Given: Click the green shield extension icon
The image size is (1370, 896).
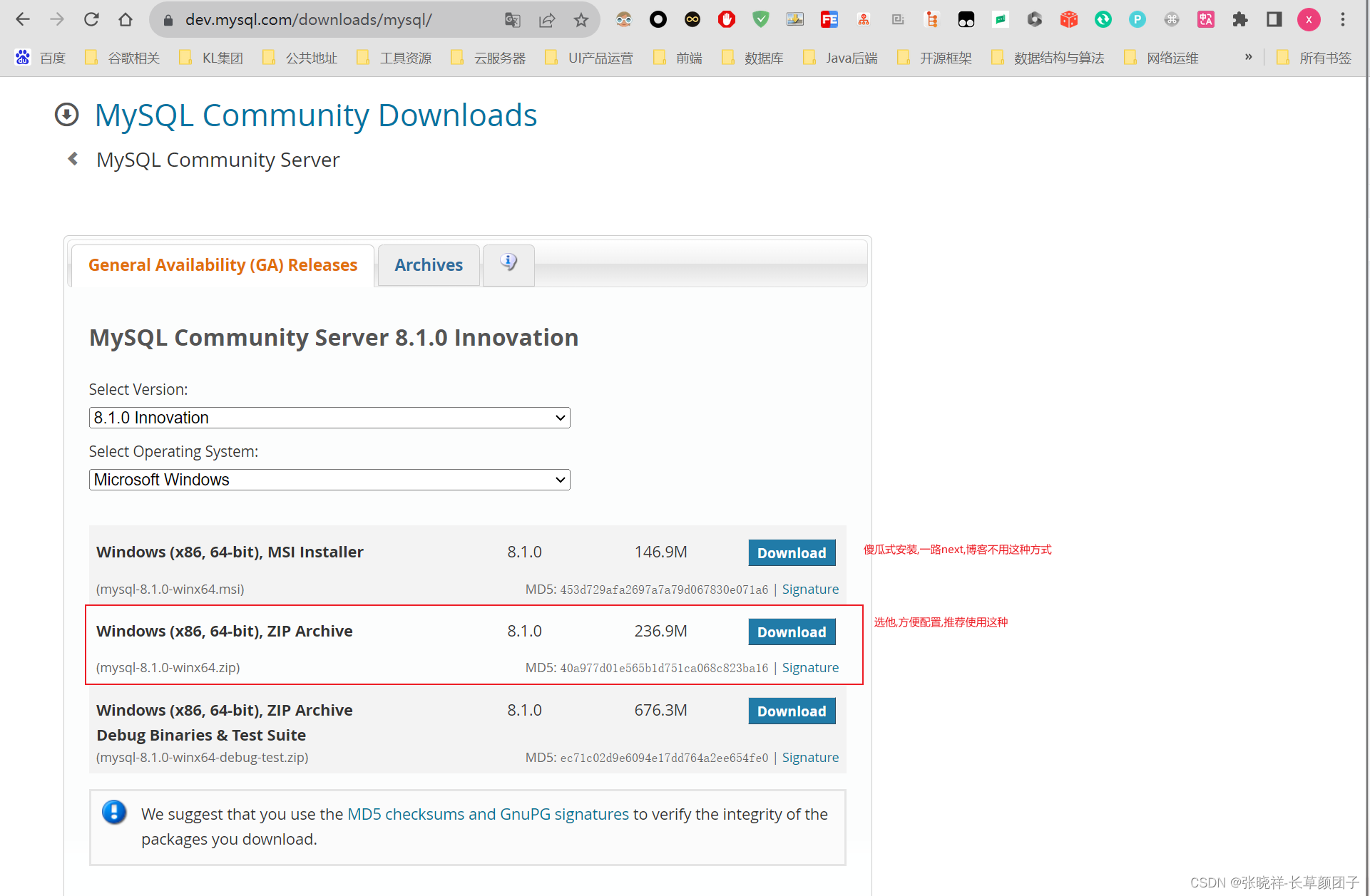Looking at the screenshot, I should [x=761, y=20].
